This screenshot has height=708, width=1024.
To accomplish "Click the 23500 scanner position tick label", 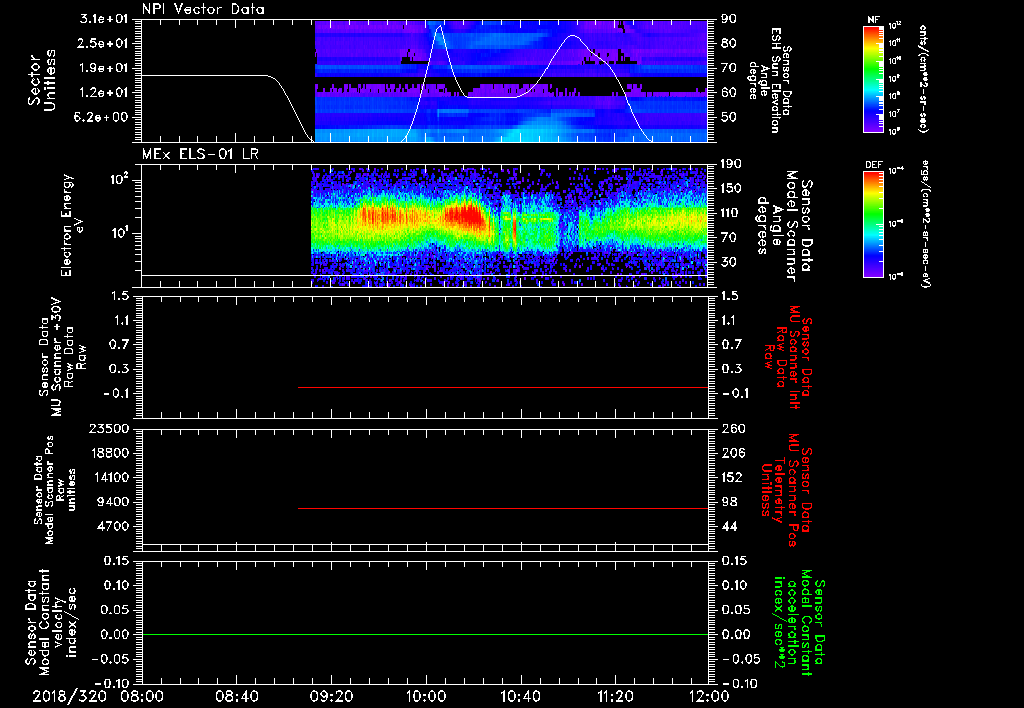I will point(109,429).
